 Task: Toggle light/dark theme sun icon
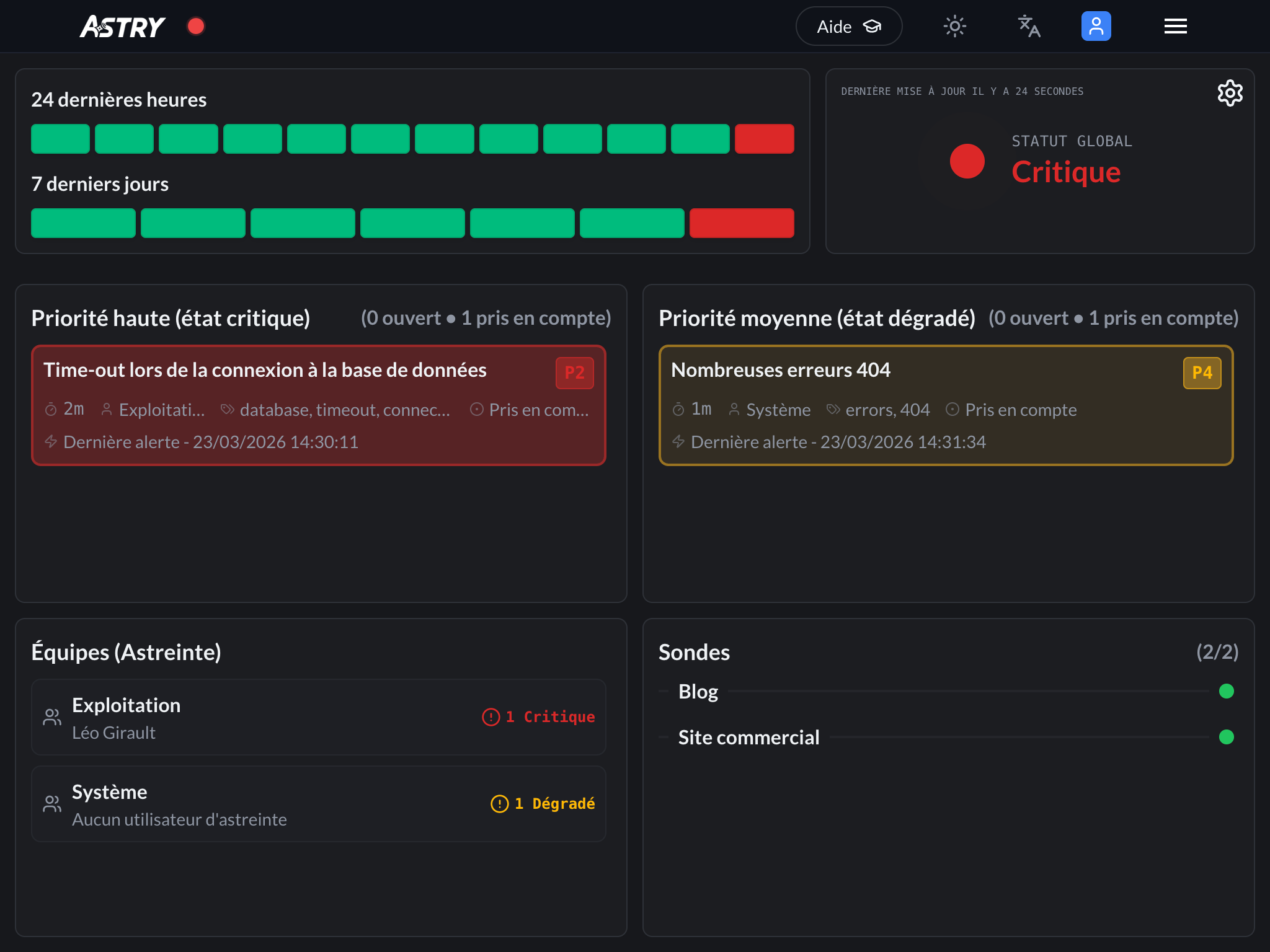954,26
